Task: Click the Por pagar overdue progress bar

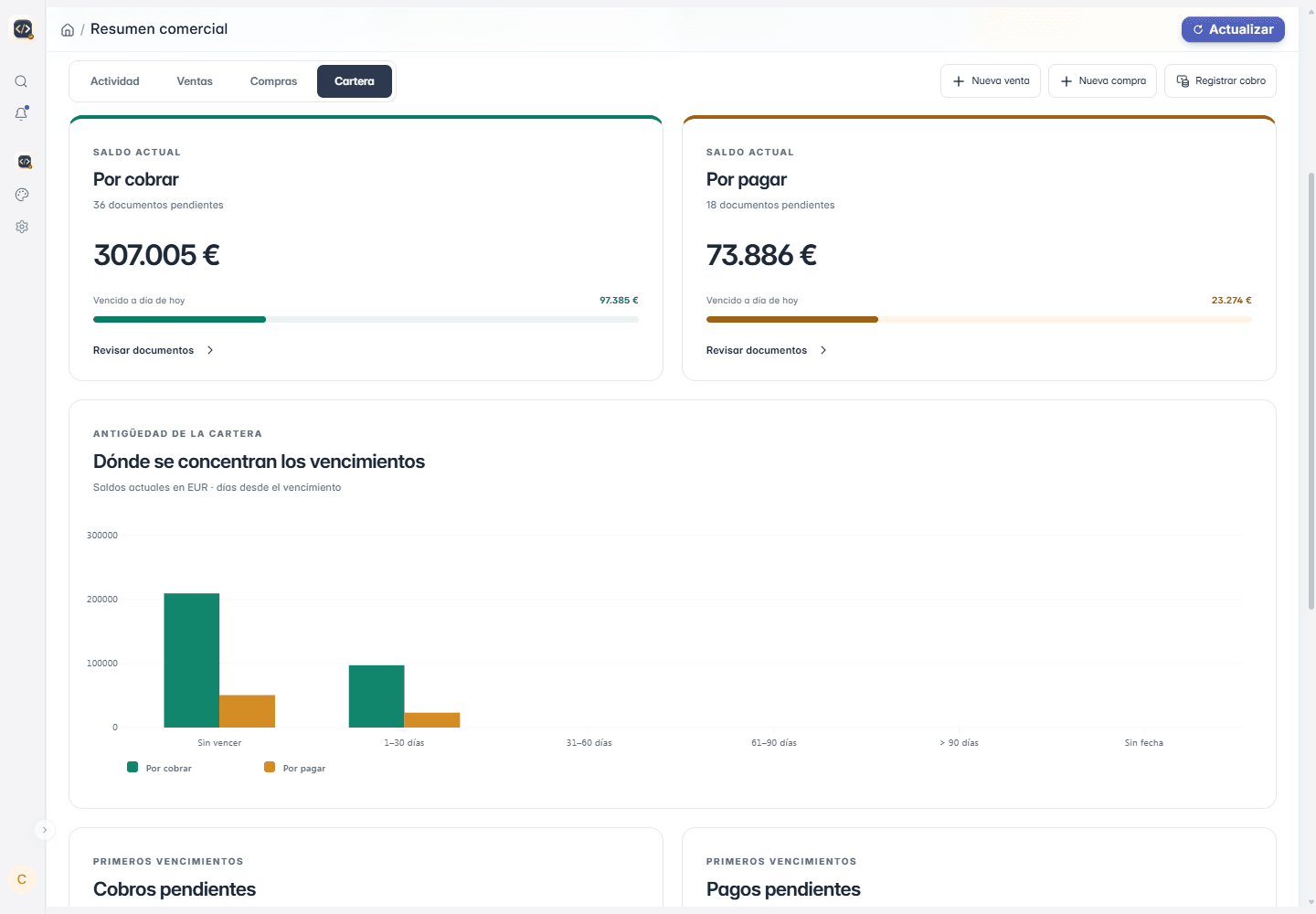Action: (979, 319)
